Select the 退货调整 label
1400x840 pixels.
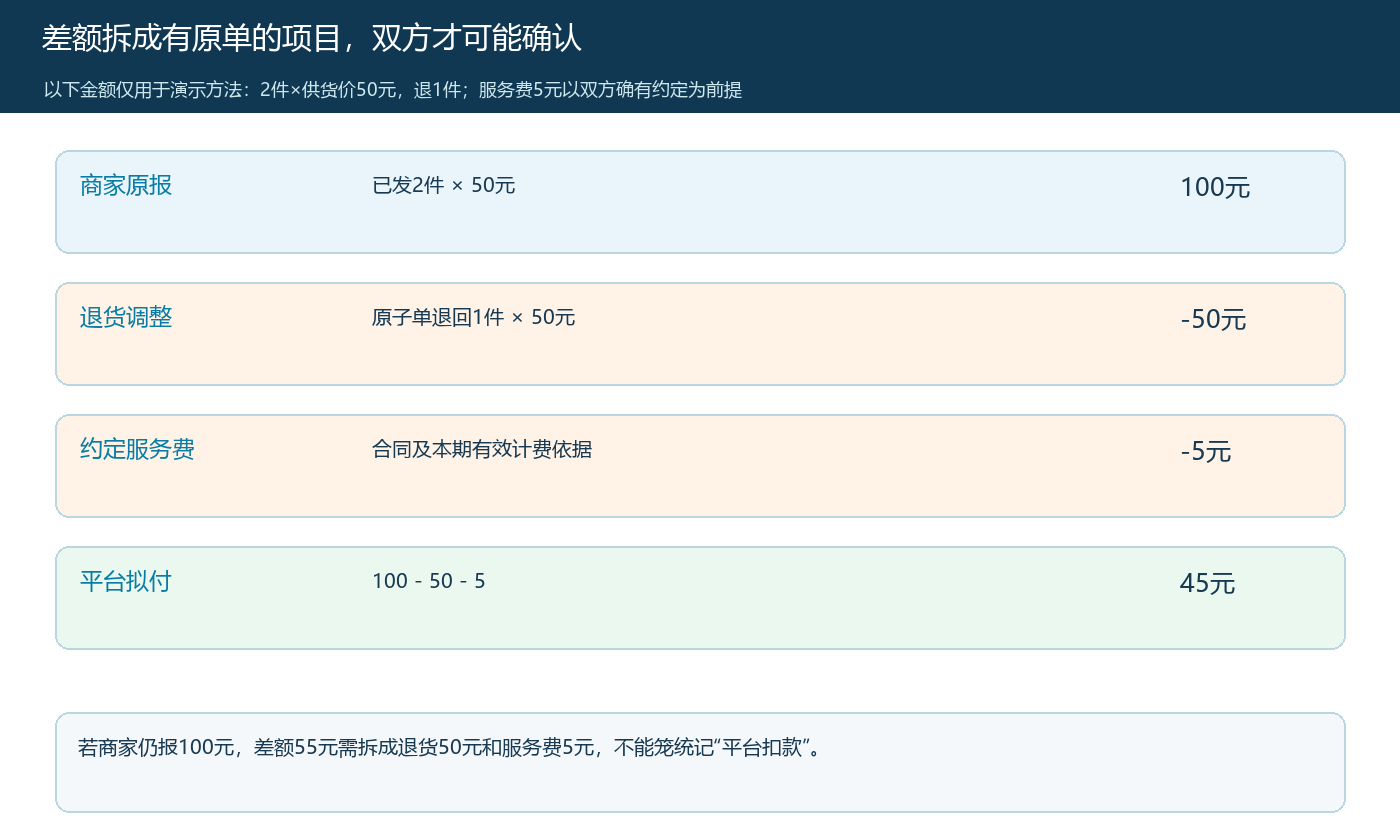[126, 317]
